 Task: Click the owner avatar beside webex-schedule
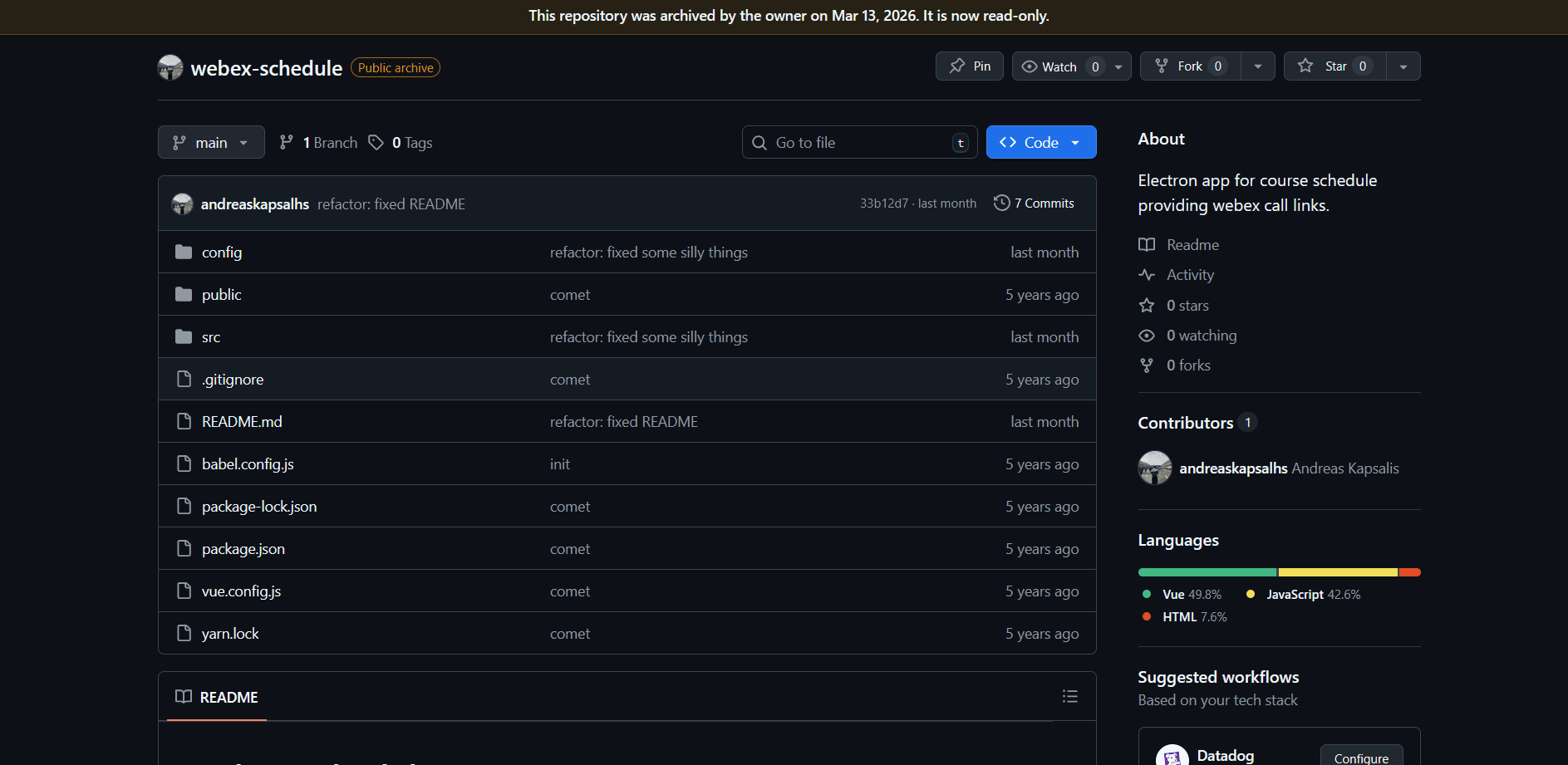170,68
